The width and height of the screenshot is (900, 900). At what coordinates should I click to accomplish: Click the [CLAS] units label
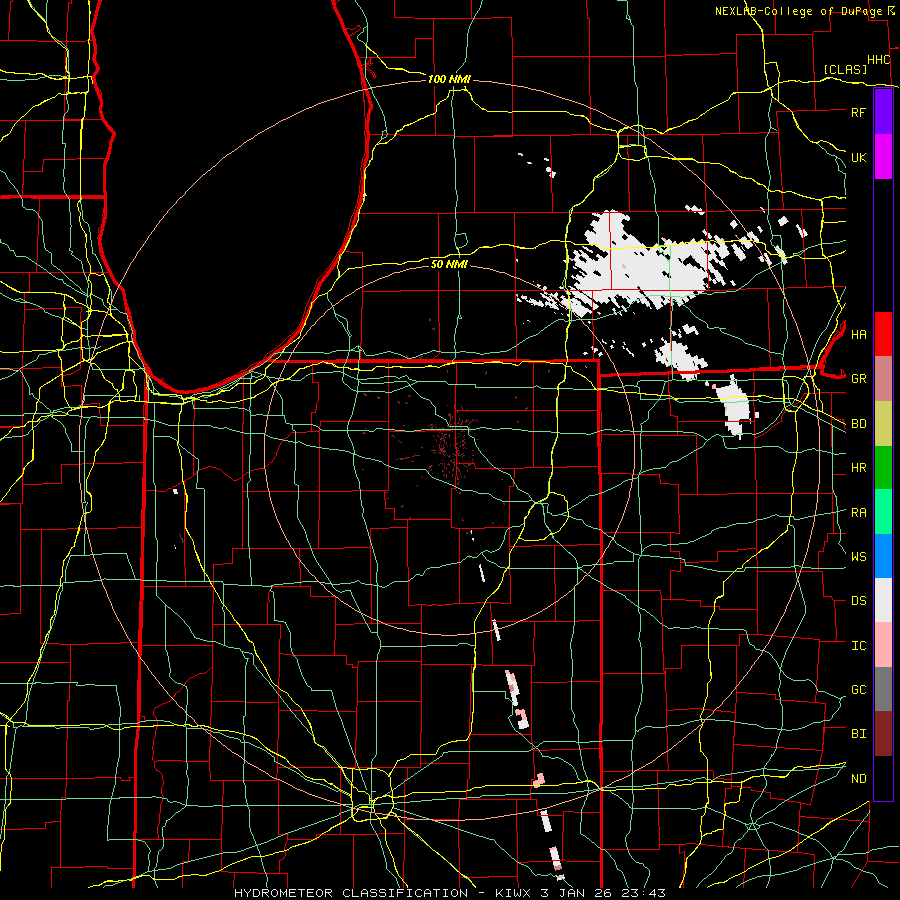point(845,69)
